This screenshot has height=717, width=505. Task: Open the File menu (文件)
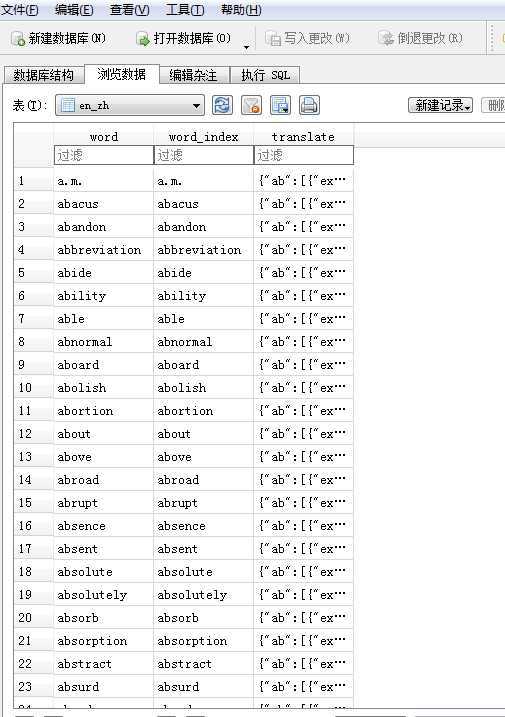click(20, 10)
